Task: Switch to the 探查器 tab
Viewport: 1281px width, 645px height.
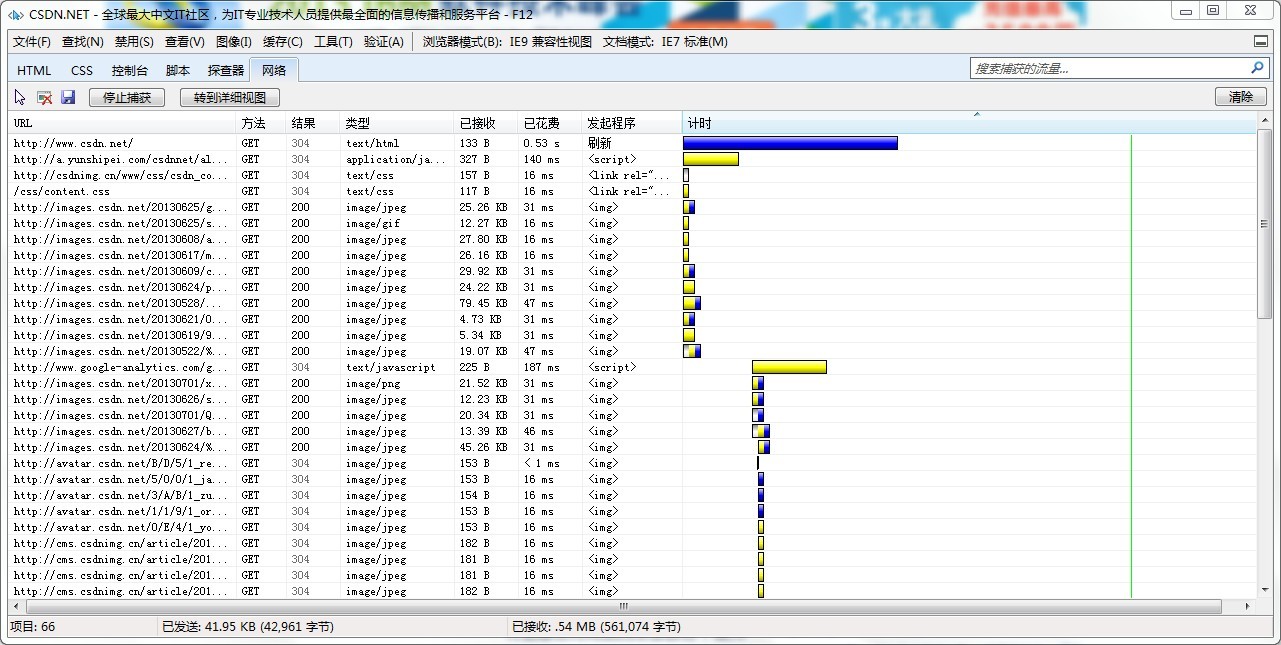Action: (x=226, y=71)
